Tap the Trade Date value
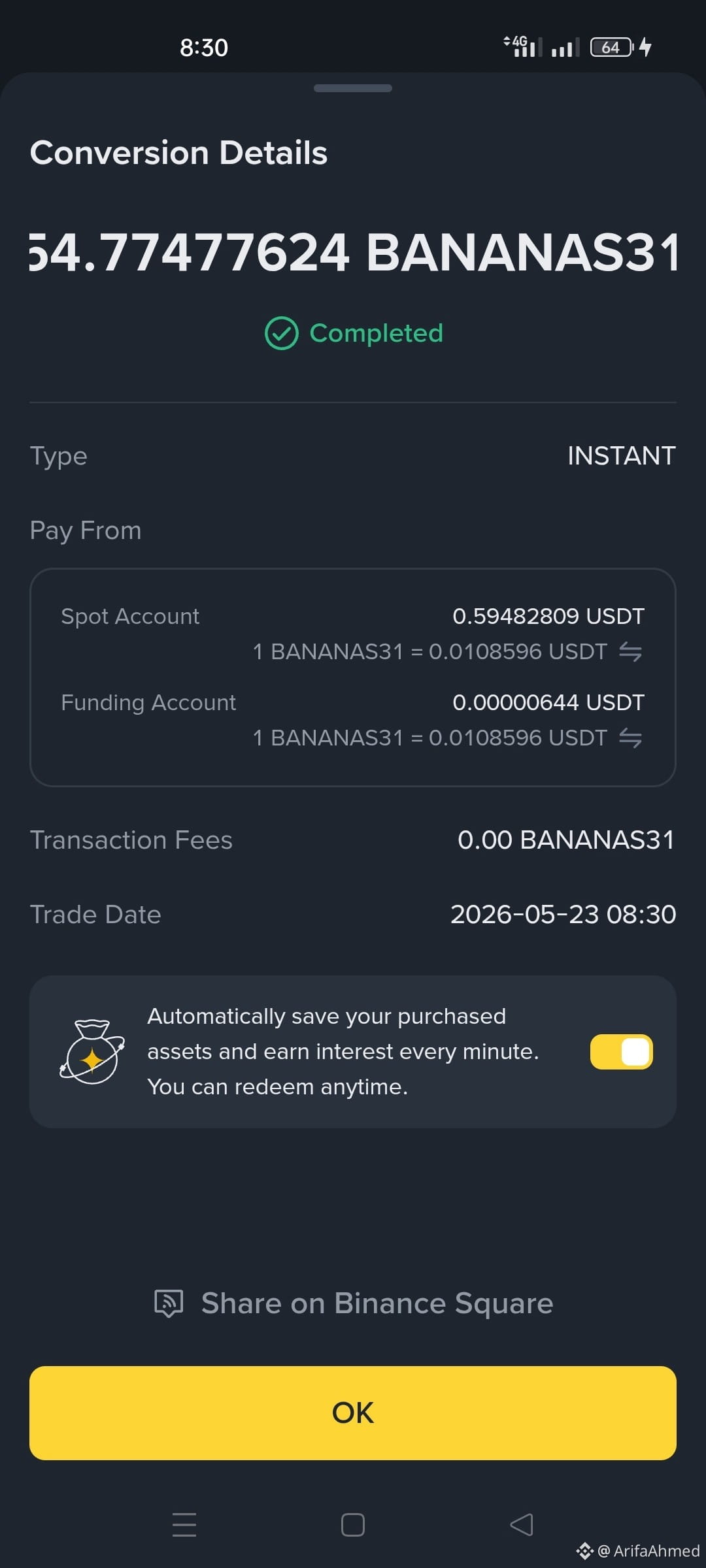Viewport: 706px width, 1568px height. 563,914
